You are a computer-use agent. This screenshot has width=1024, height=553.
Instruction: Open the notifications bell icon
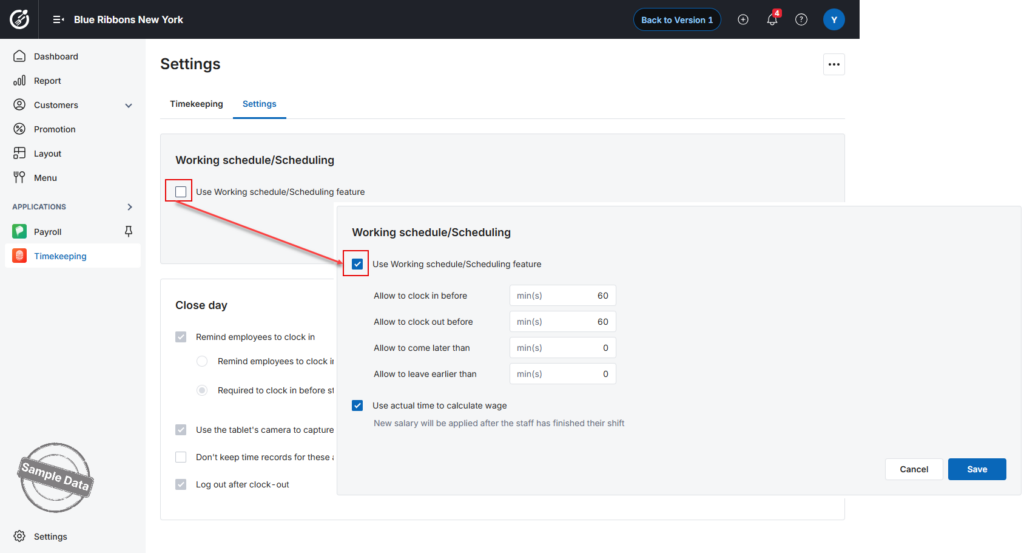tap(772, 20)
